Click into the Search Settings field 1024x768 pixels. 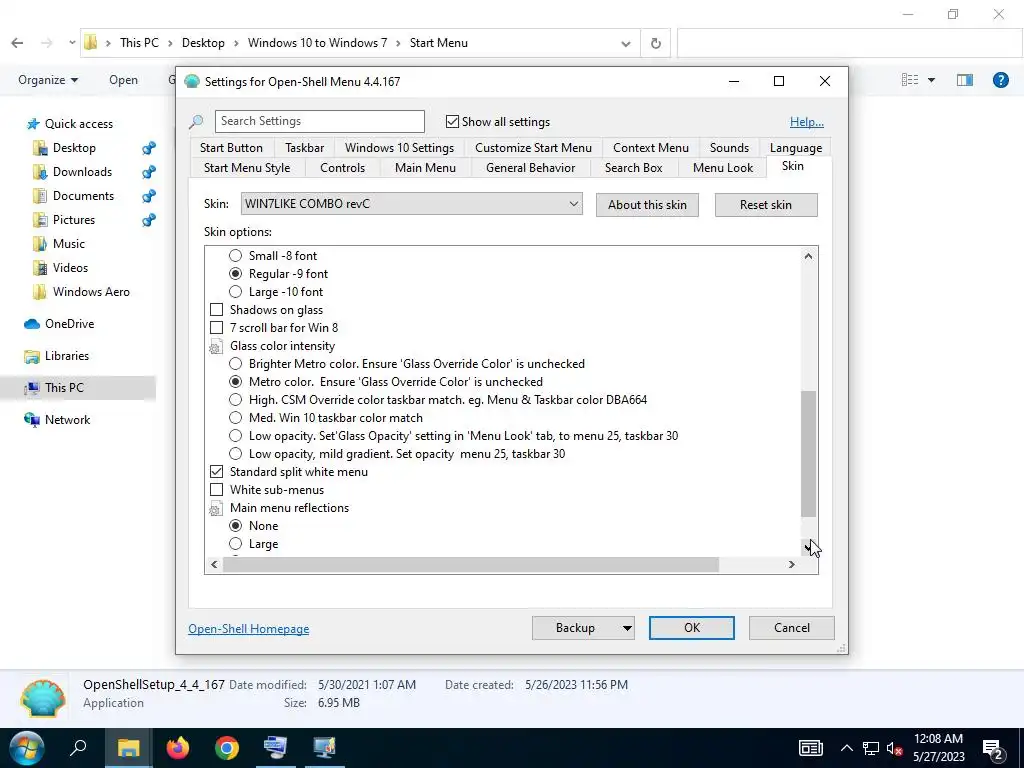click(319, 121)
